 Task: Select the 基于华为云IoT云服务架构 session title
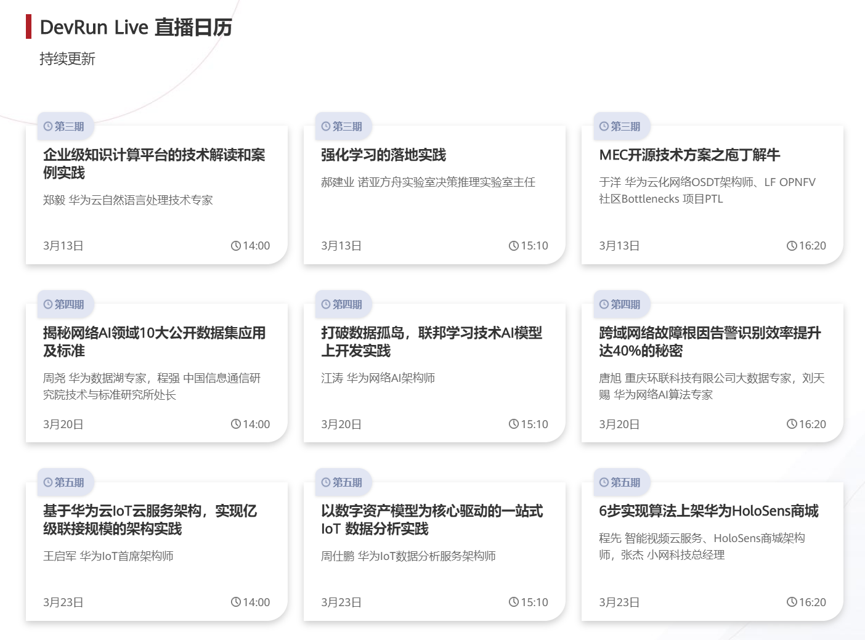150,520
